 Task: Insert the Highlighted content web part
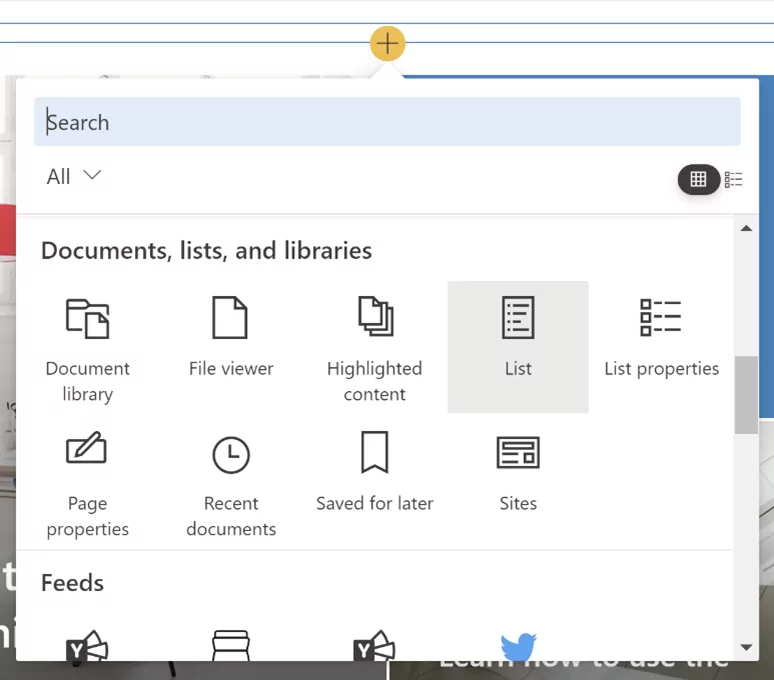(x=374, y=347)
